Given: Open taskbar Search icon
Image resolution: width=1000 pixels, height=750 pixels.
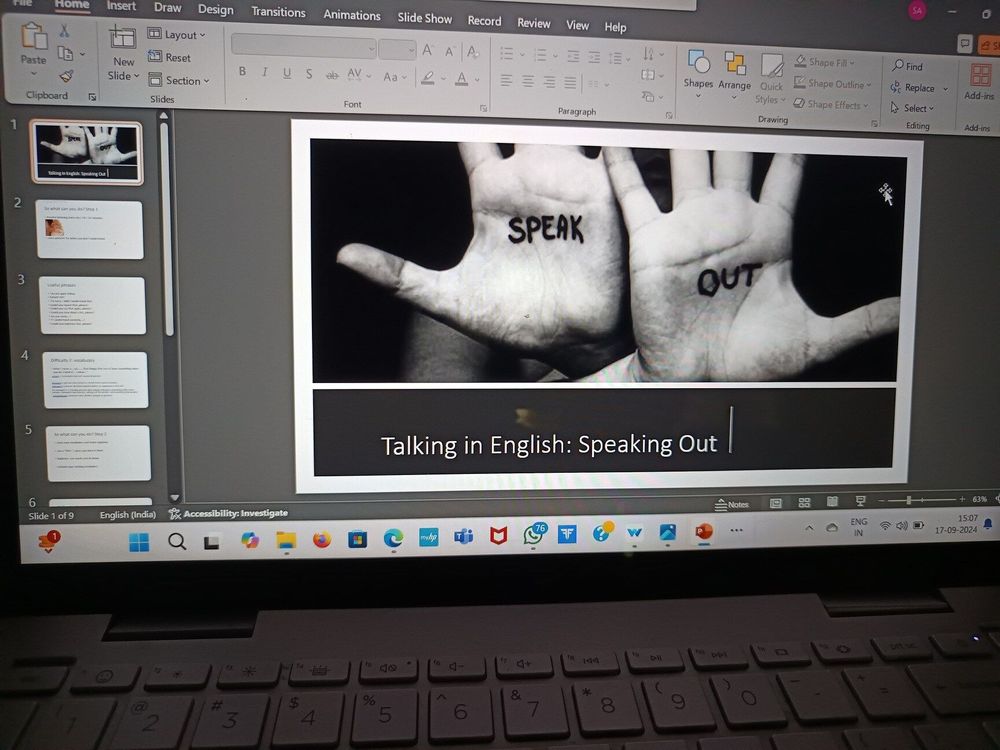Looking at the screenshot, I should (x=177, y=542).
